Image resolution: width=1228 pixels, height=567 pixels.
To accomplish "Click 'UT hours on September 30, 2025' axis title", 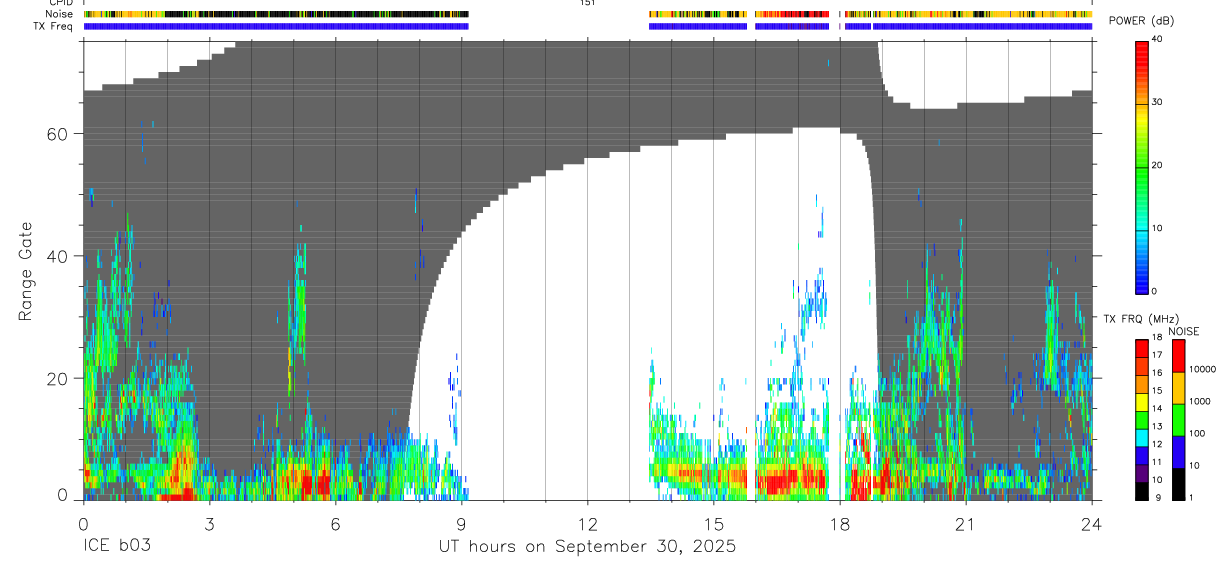I will (587, 547).
